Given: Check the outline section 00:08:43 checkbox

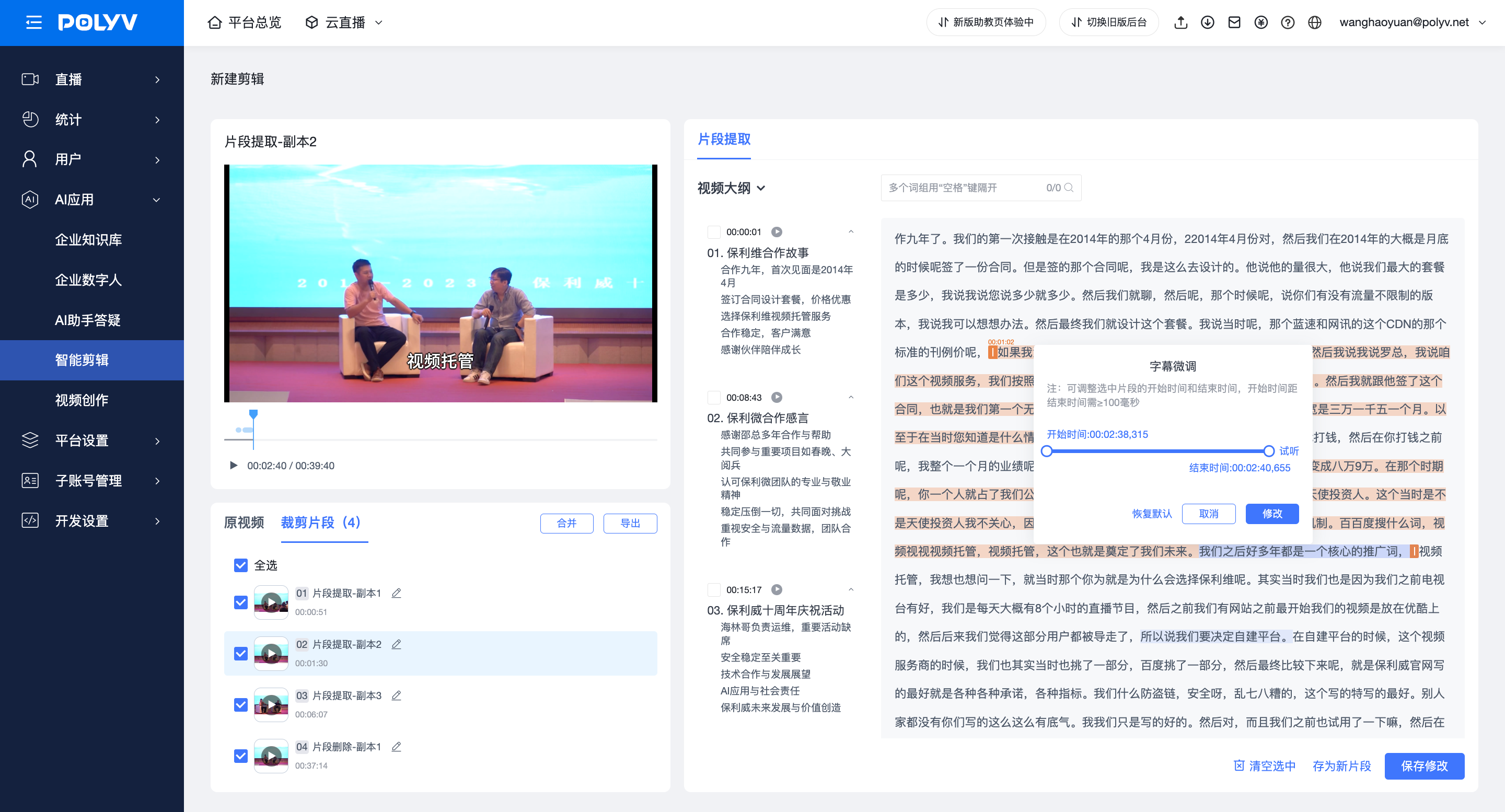Looking at the screenshot, I should tap(714, 397).
